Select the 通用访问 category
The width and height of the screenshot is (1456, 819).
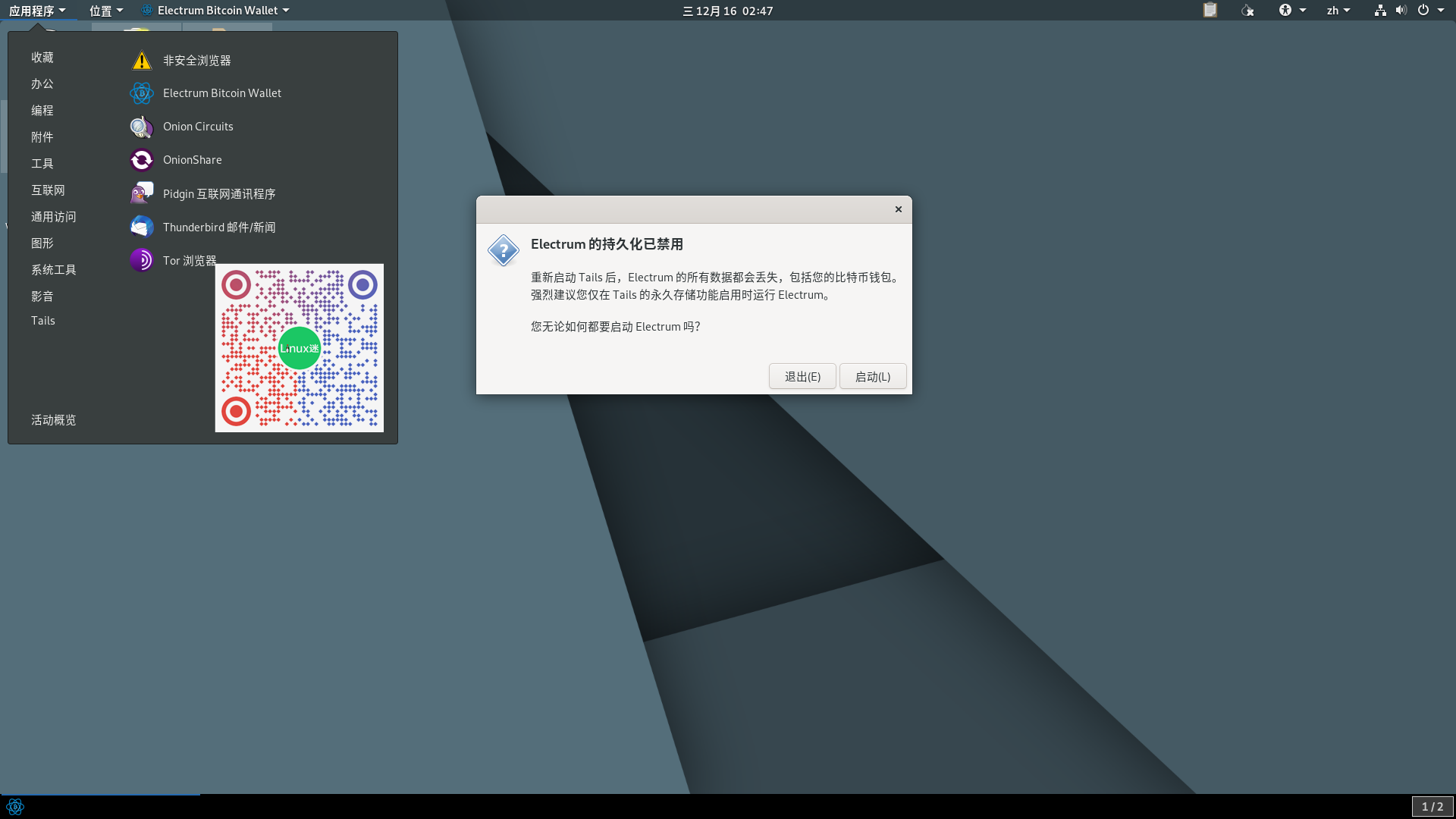(54, 217)
